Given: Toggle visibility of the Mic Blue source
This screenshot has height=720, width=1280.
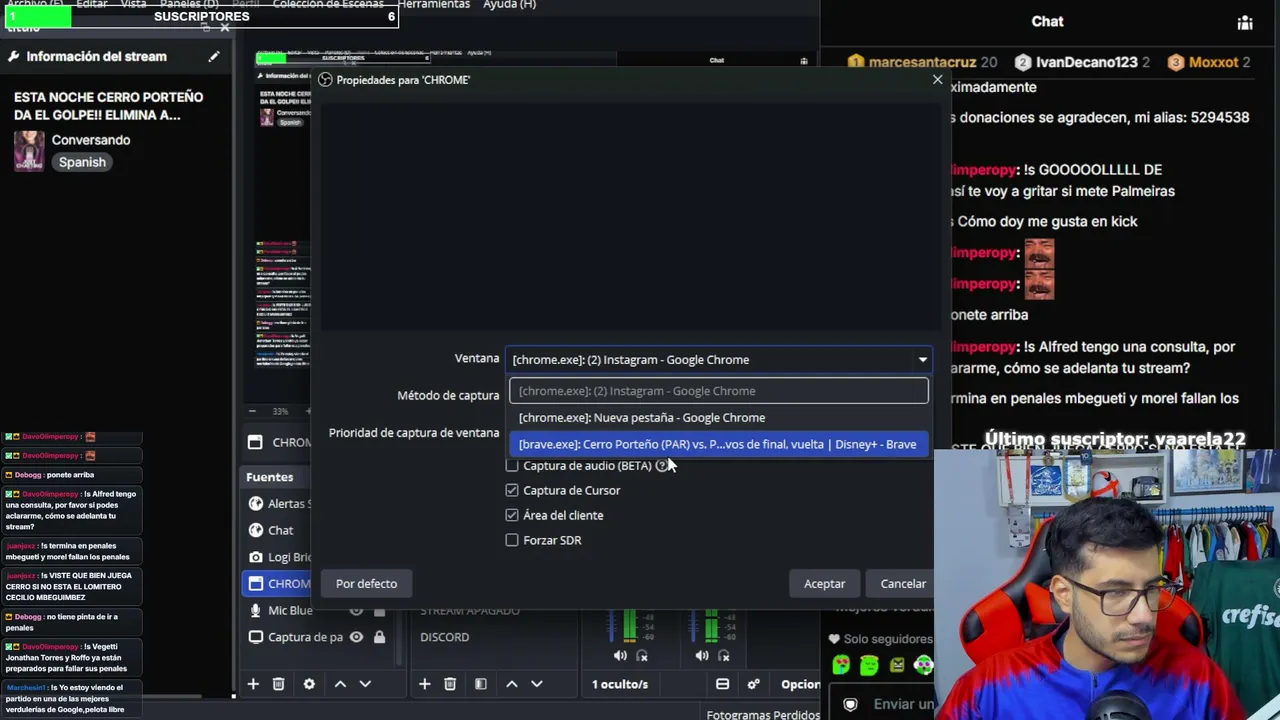Looking at the screenshot, I should (356, 610).
